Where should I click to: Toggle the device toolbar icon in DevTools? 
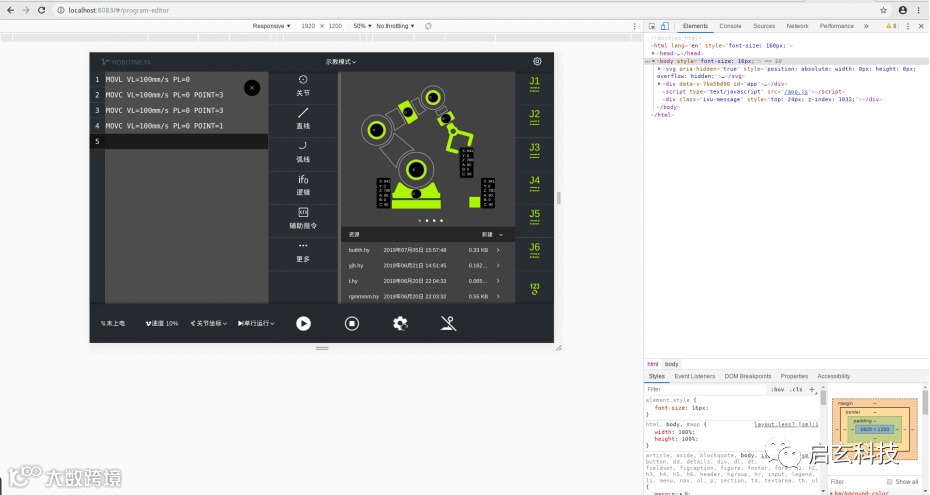tap(665, 26)
